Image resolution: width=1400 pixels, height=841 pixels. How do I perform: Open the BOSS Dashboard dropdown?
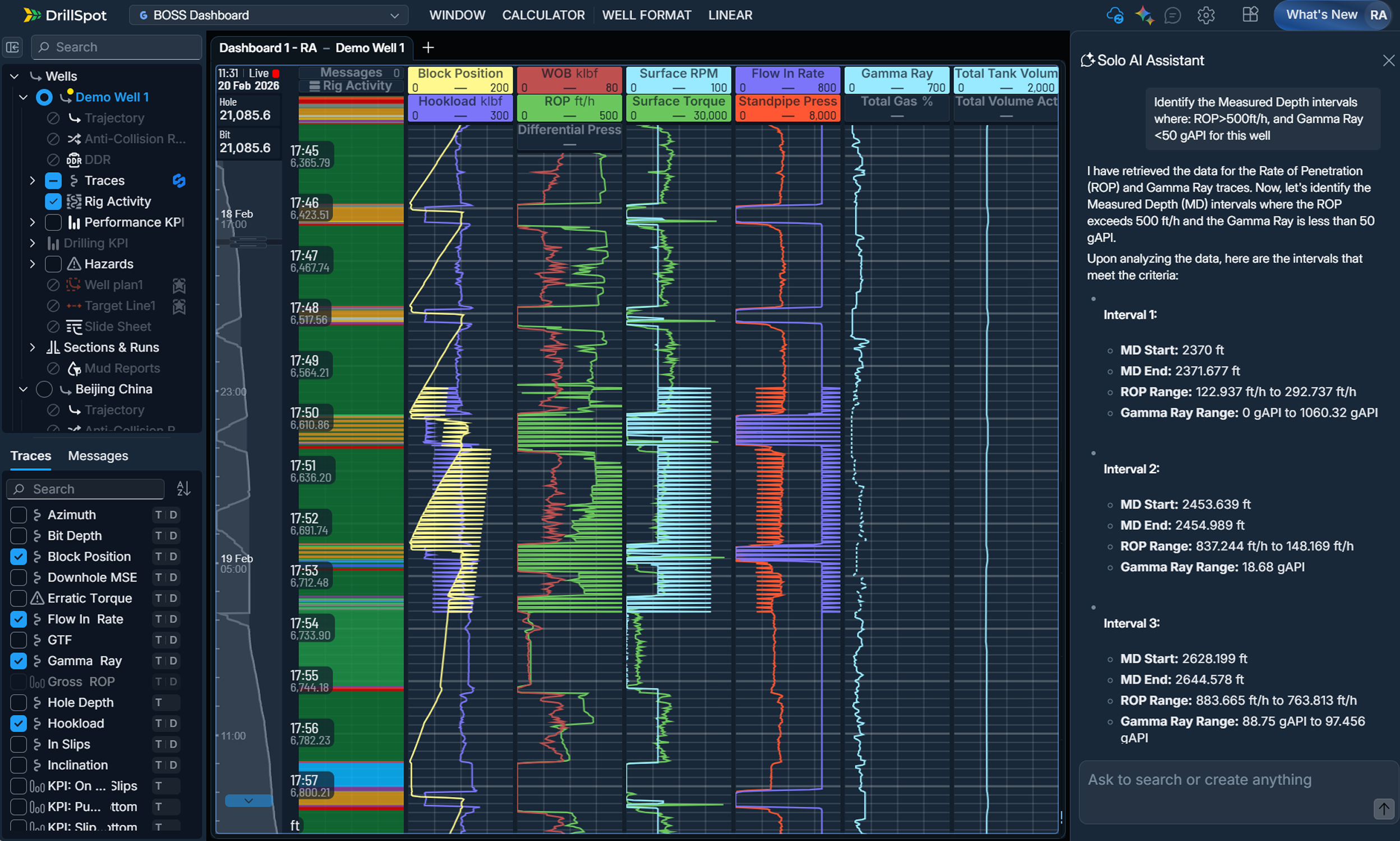click(268, 15)
